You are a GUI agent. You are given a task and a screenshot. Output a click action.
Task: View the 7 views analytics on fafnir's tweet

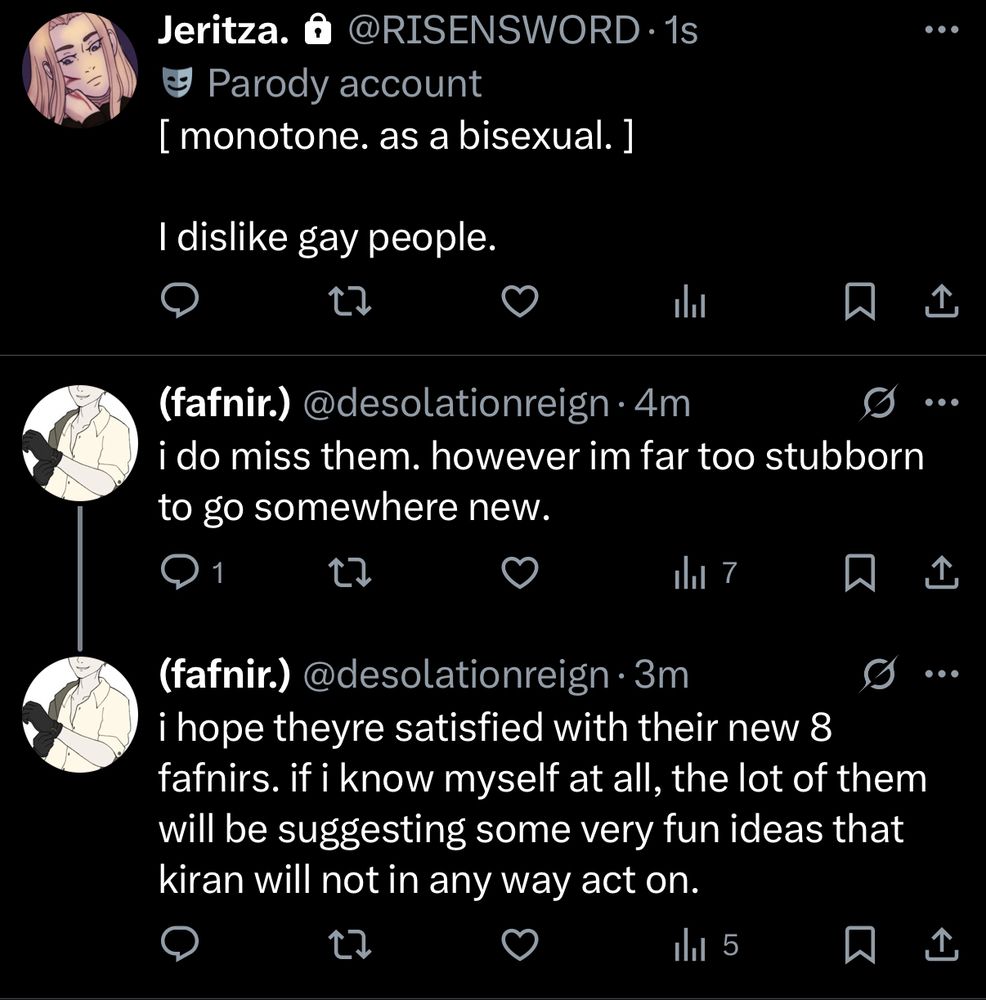(x=704, y=573)
